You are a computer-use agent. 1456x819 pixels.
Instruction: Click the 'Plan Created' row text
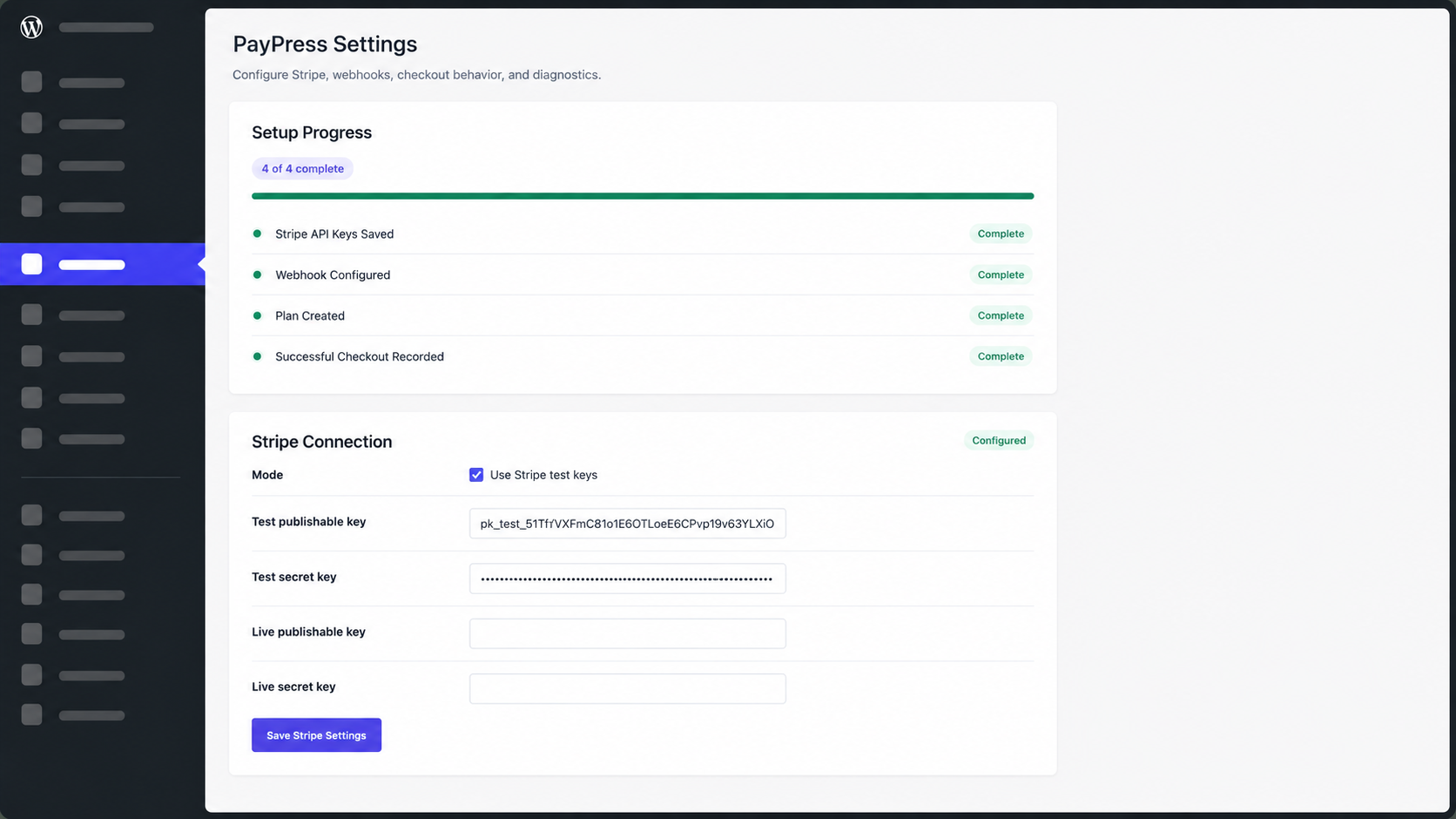tap(310, 315)
